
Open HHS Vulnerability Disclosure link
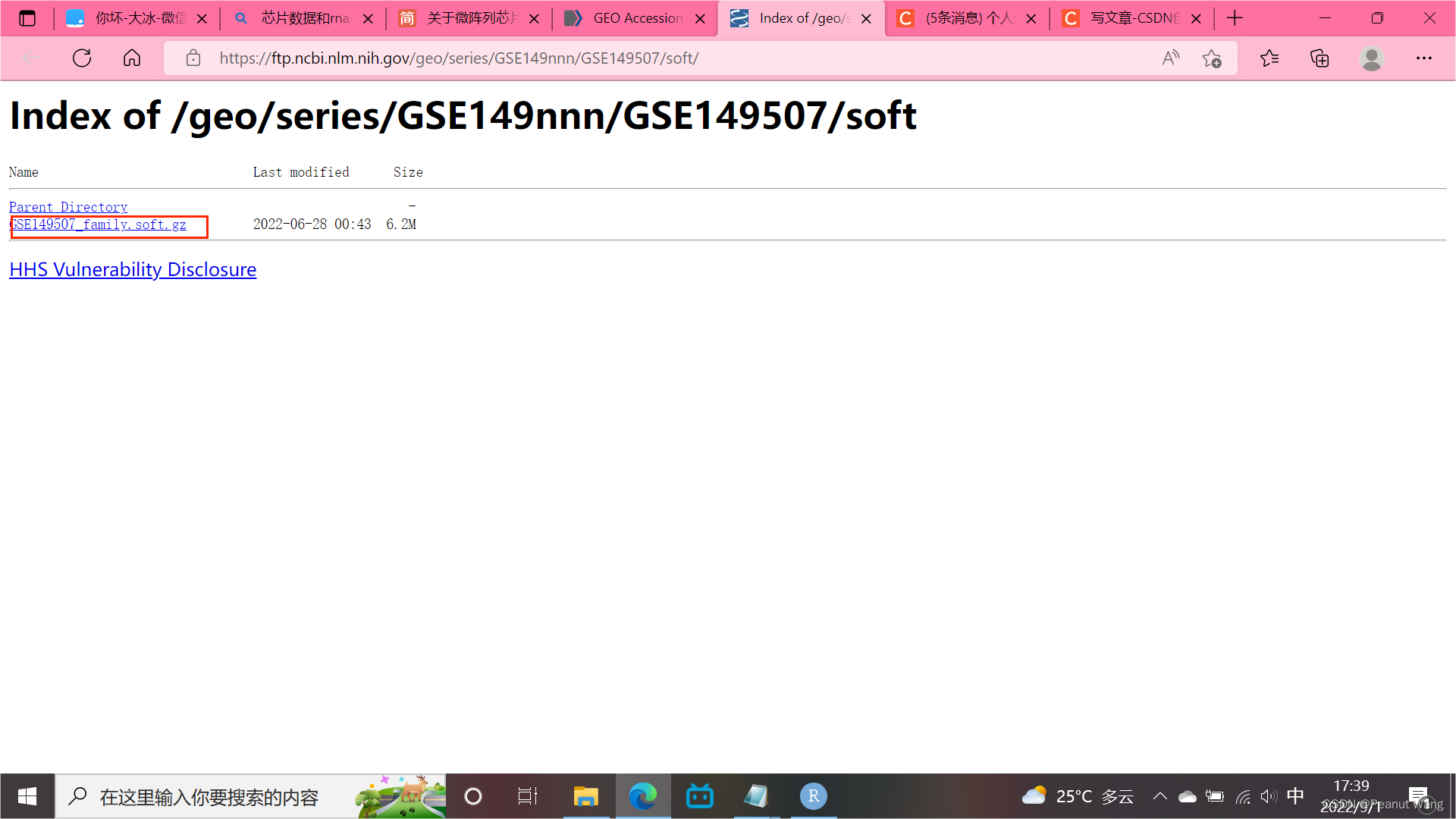[133, 269]
